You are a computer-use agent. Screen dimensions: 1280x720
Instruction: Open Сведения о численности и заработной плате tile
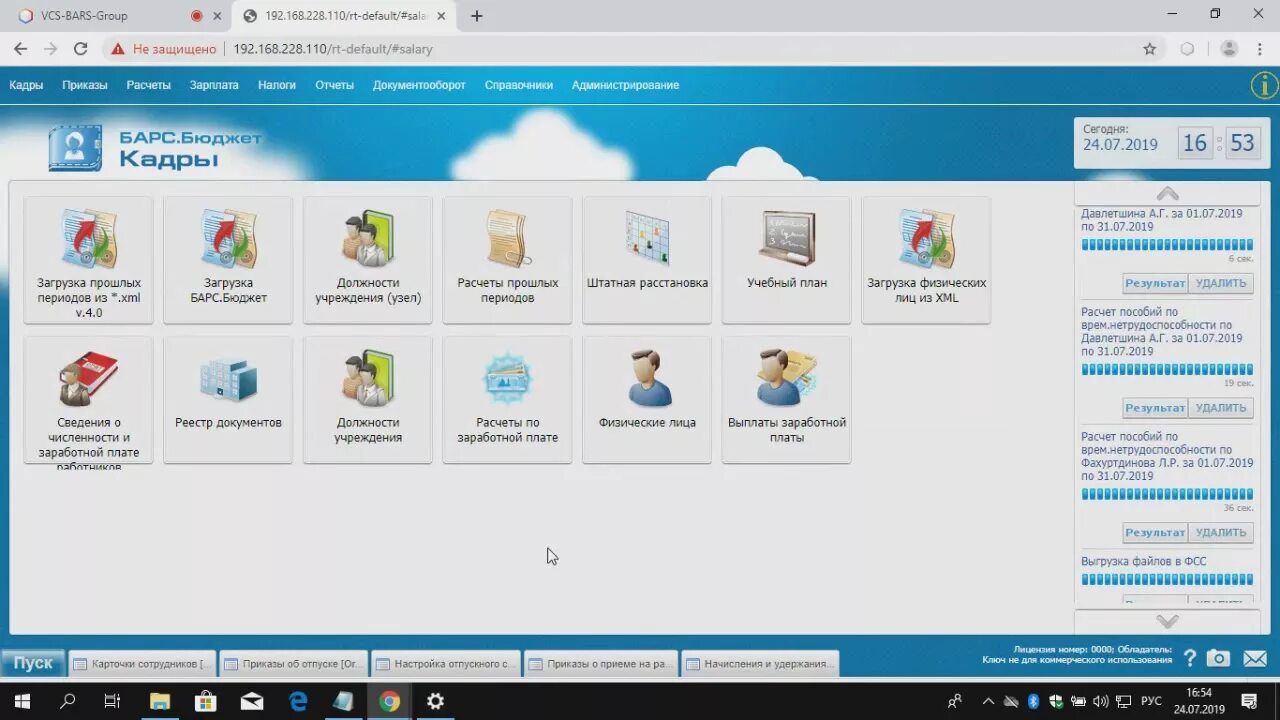click(x=89, y=400)
